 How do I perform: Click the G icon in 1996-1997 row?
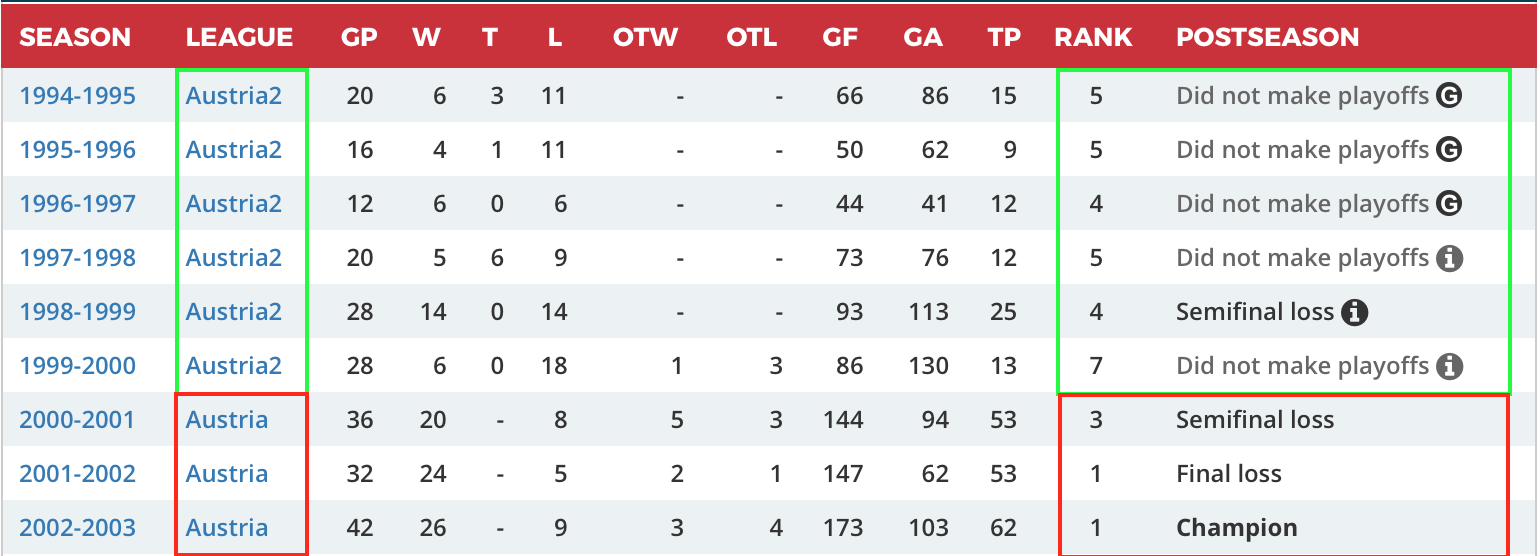pyautogui.click(x=1449, y=204)
